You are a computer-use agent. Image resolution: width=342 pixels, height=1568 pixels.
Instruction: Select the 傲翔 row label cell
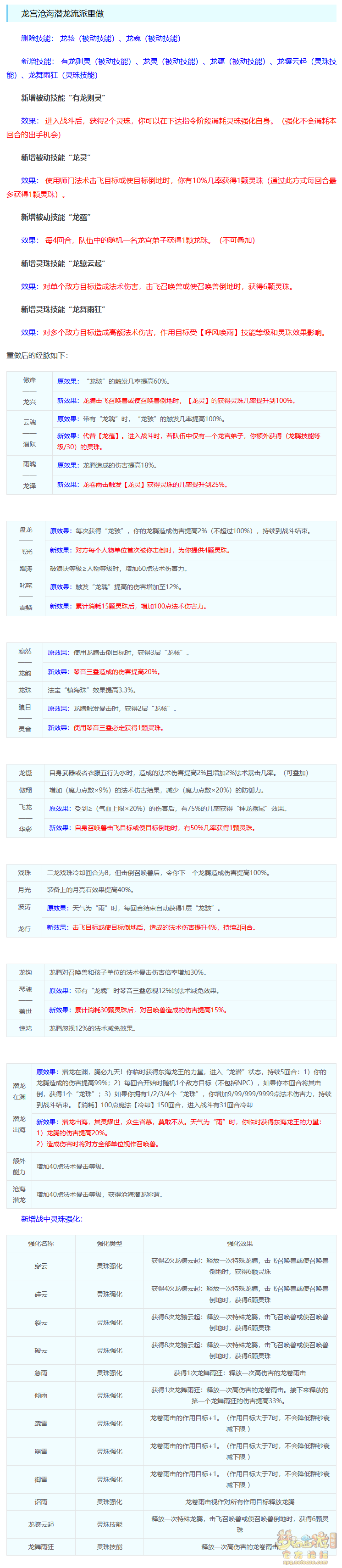(26, 790)
